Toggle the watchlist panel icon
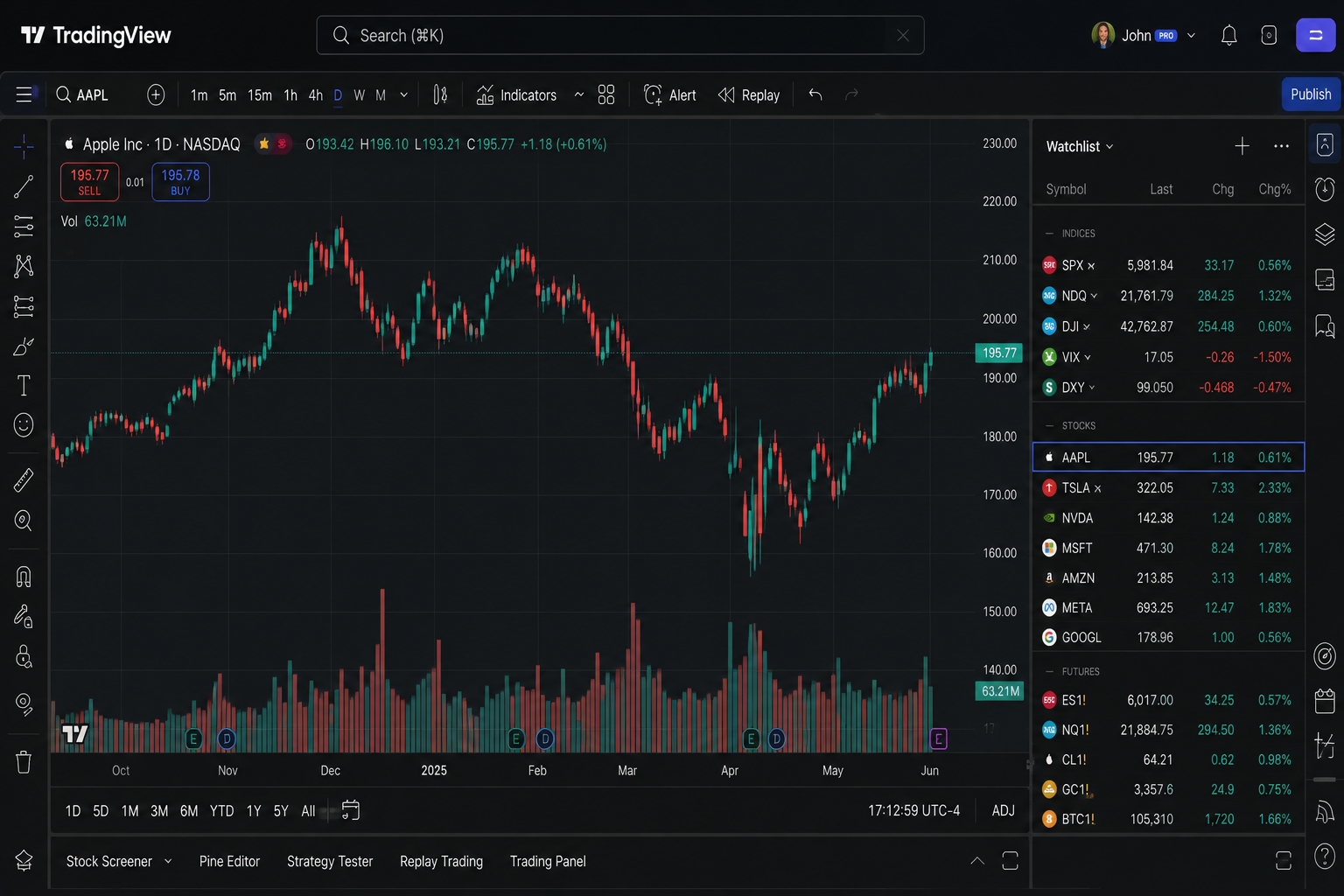Image resolution: width=1344 pixels, height=896 pixels. tap(1325, 145)
